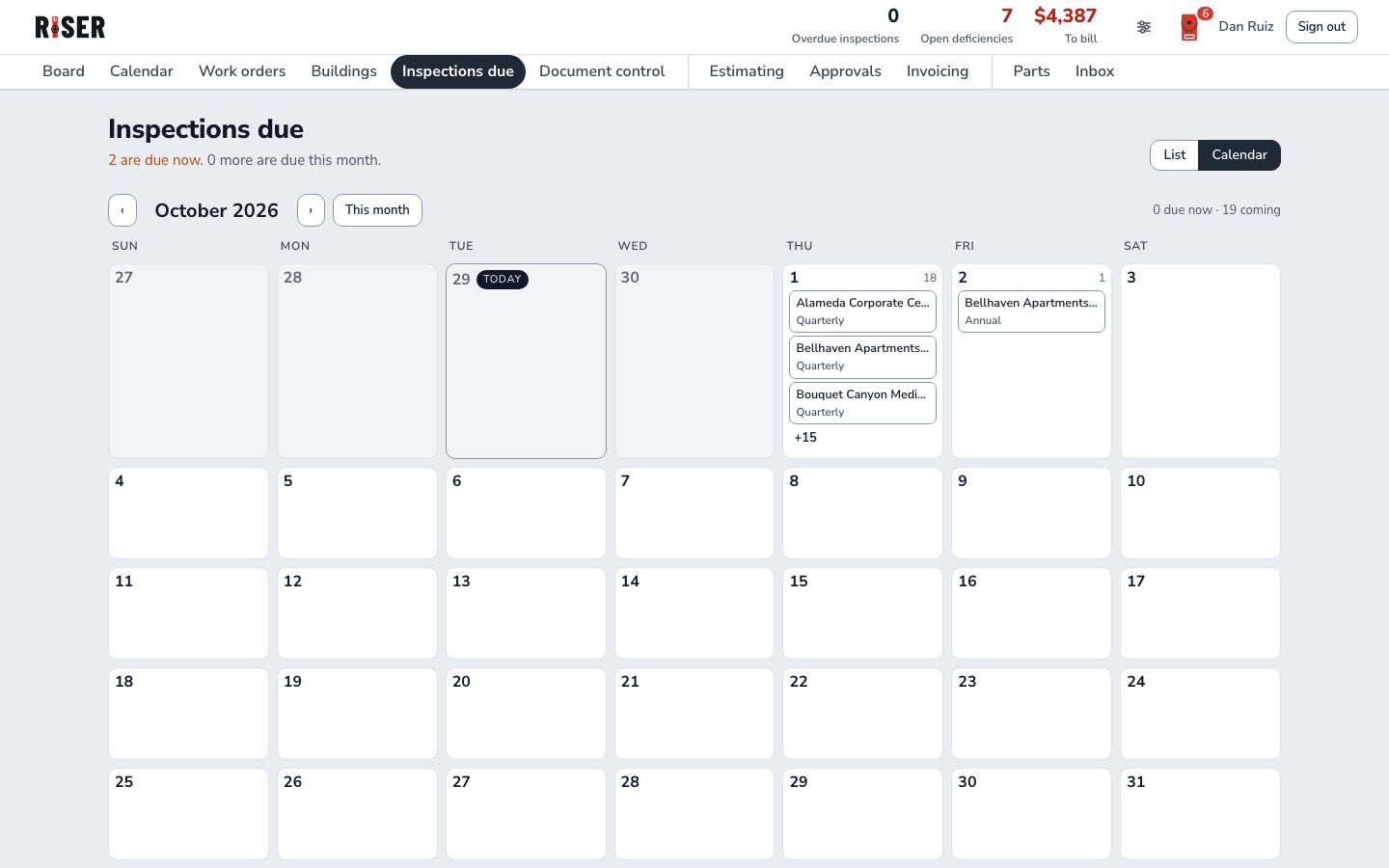This screenshot has height=868, width=1389.
Task: Open the Inbox tab
Action: 1095,71
